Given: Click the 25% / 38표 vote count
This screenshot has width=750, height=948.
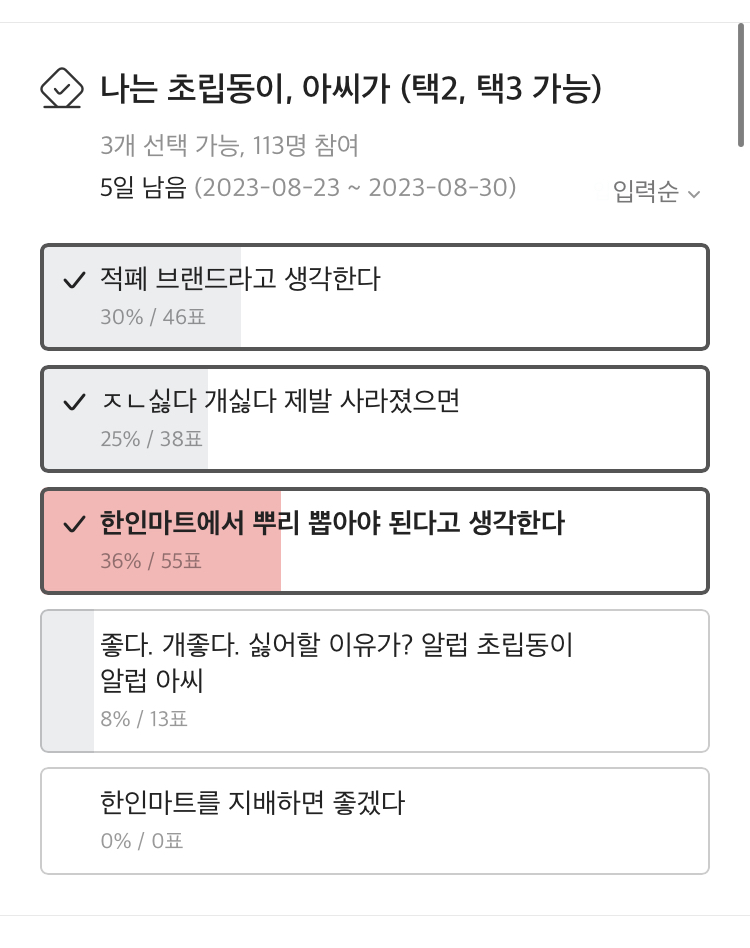Looking at the screenshot, I should 151,439.
